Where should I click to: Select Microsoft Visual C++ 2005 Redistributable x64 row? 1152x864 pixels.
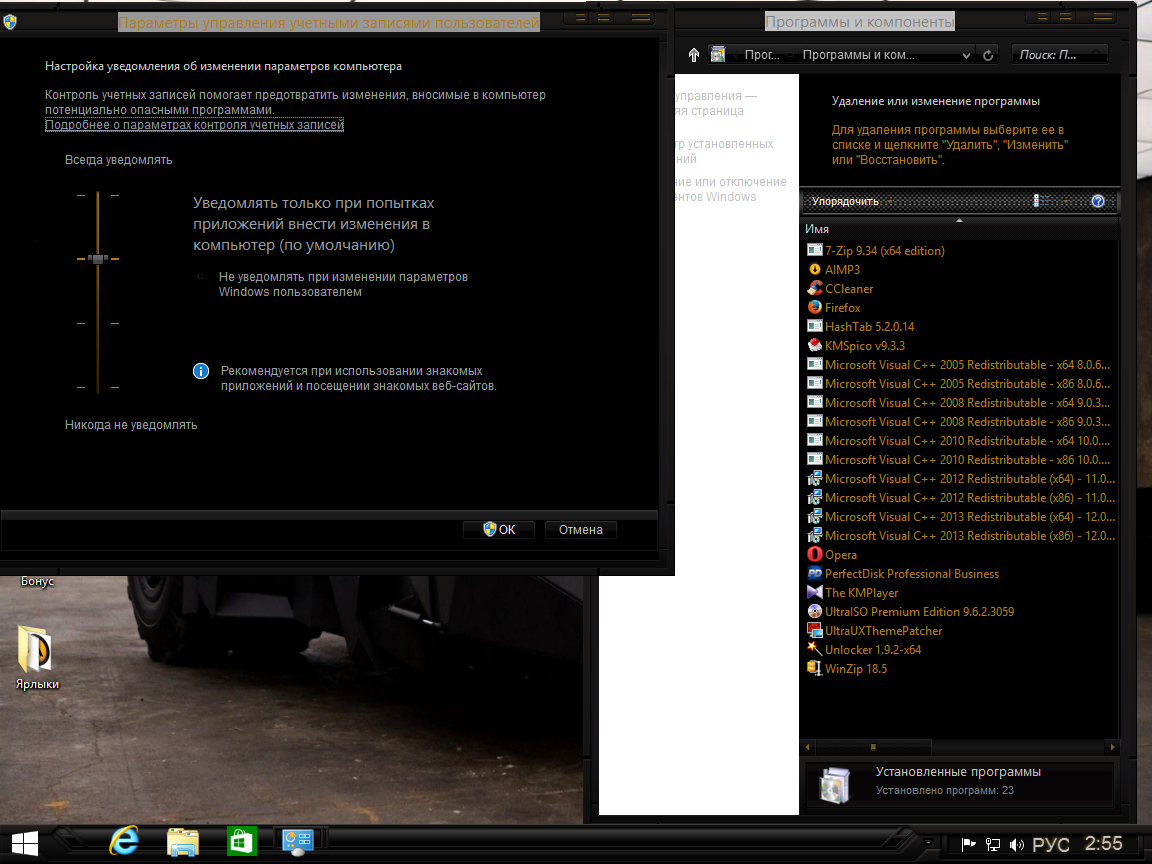pos(959,364)
